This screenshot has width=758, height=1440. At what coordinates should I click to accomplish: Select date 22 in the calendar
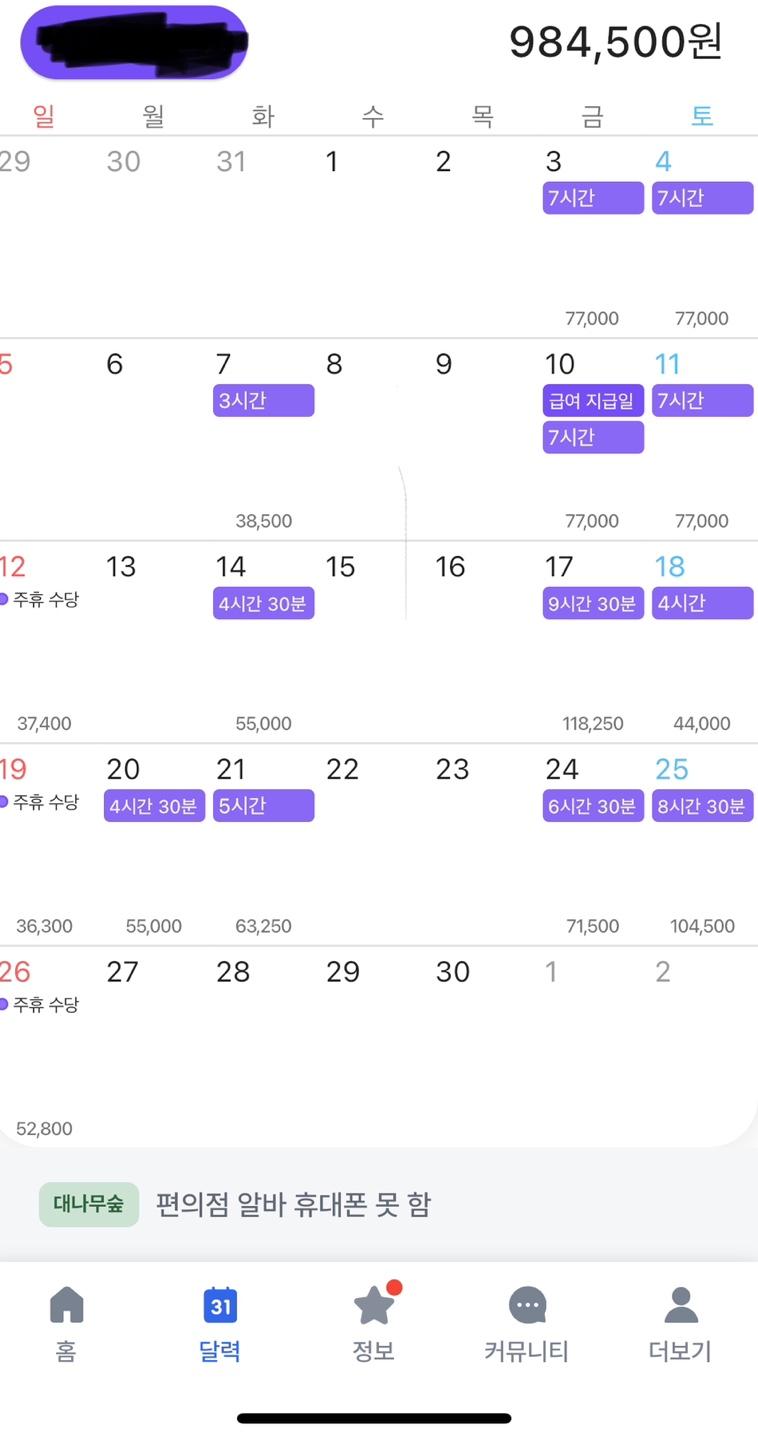click(x=343, y=770)
